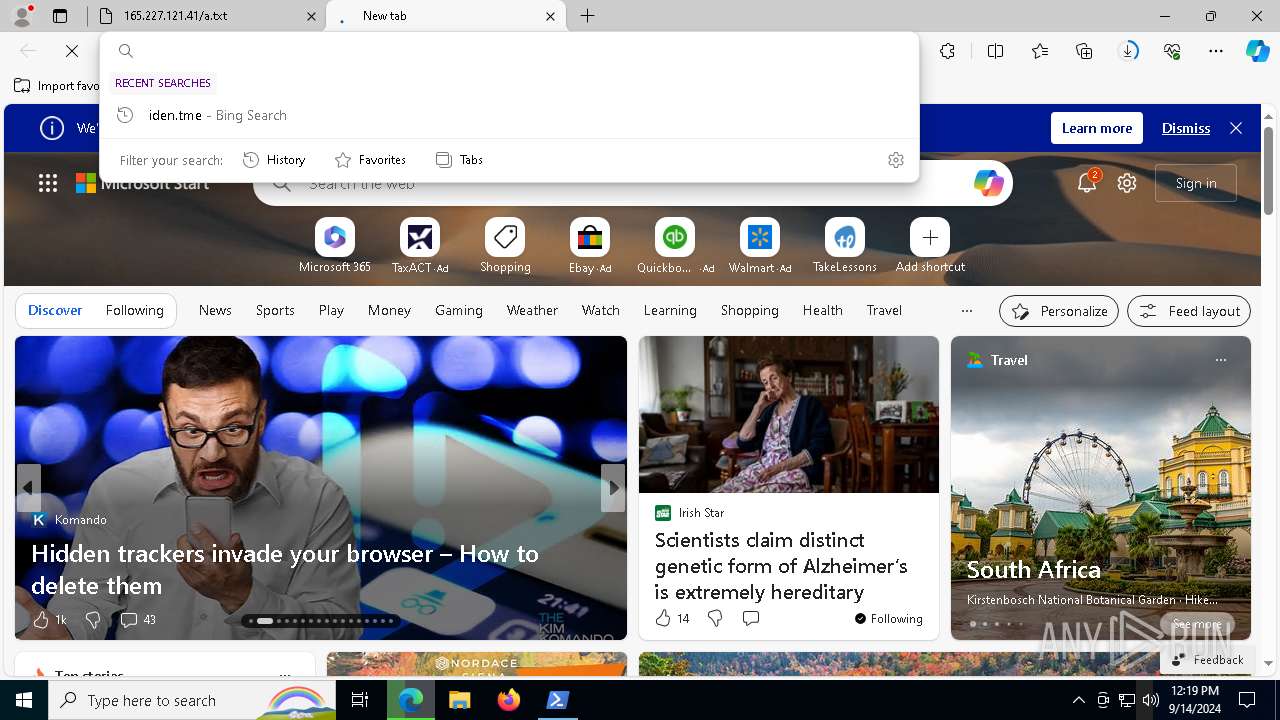Viewport: 1280px width, 720px height.
Task: Dislike the Alzheimer's article
Action: click(715, 619)
